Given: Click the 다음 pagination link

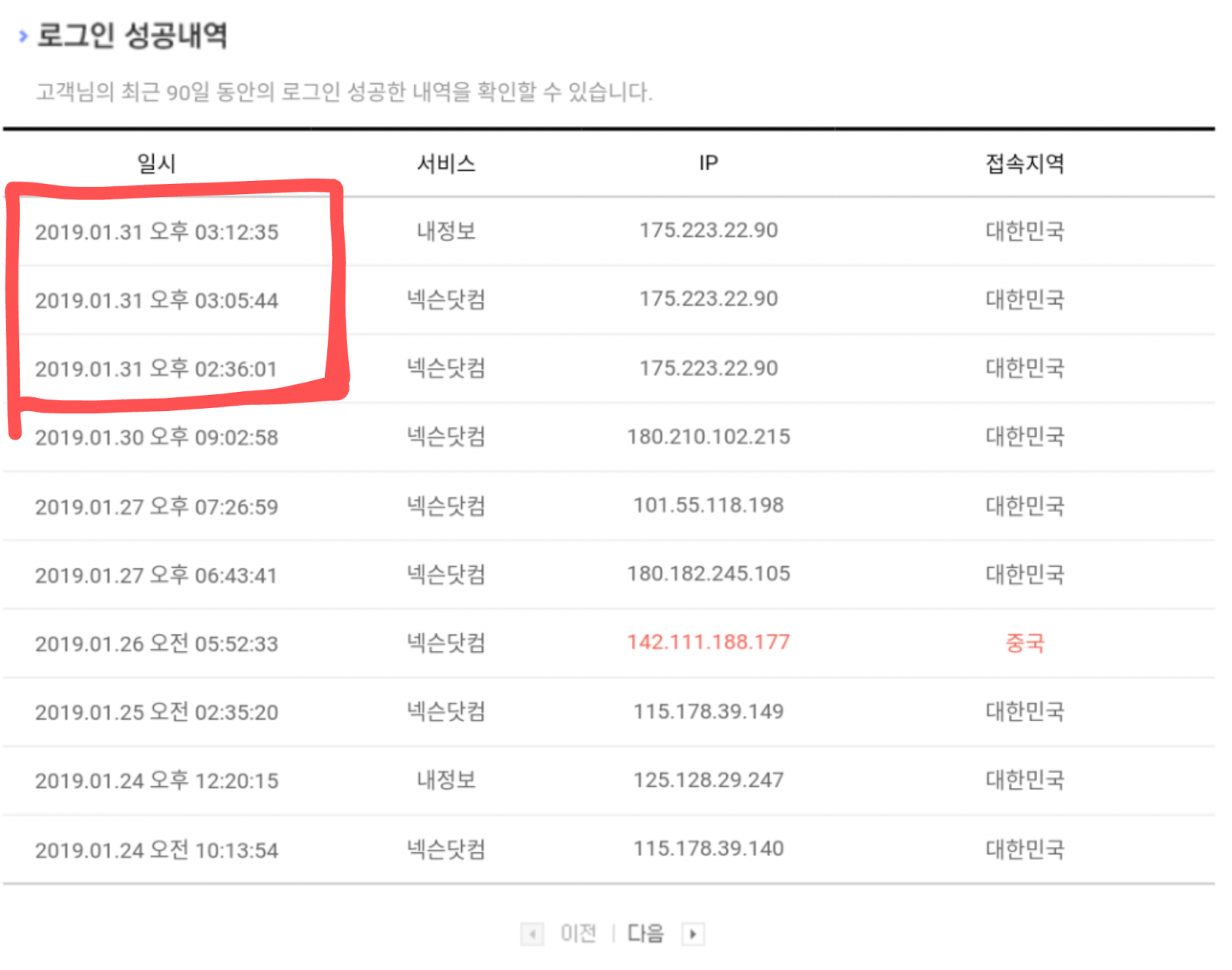Looking at the screenshot, I should coord(644,932).
